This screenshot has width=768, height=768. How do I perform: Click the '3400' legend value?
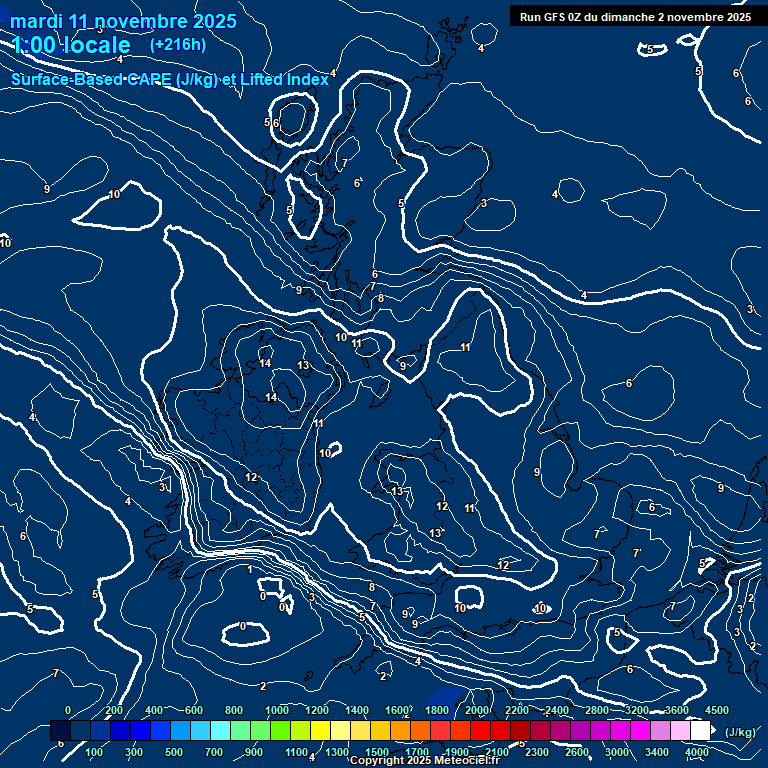click(657, 752)
